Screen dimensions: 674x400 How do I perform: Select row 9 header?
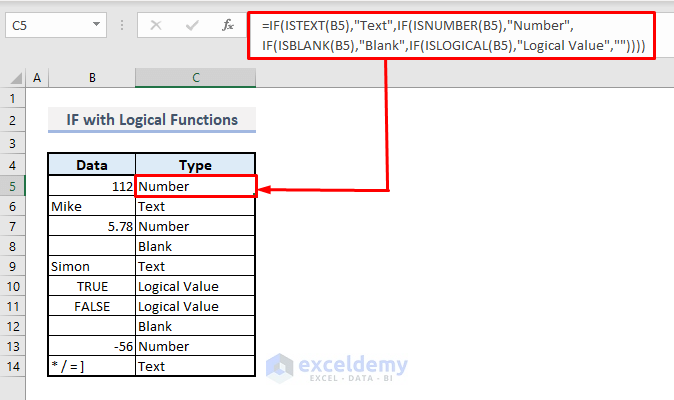click(x=12, y=266)
